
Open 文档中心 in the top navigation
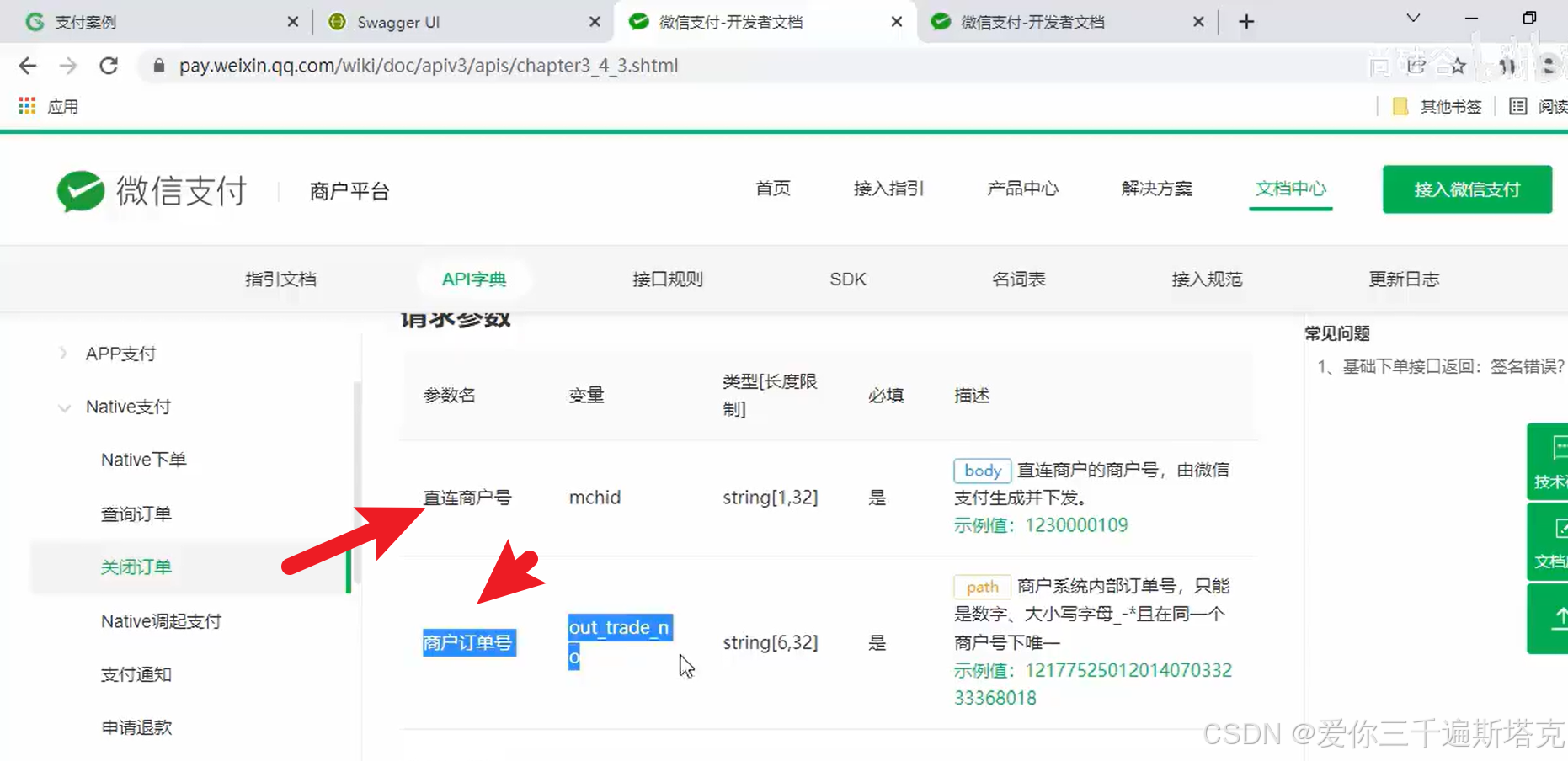1290,189
